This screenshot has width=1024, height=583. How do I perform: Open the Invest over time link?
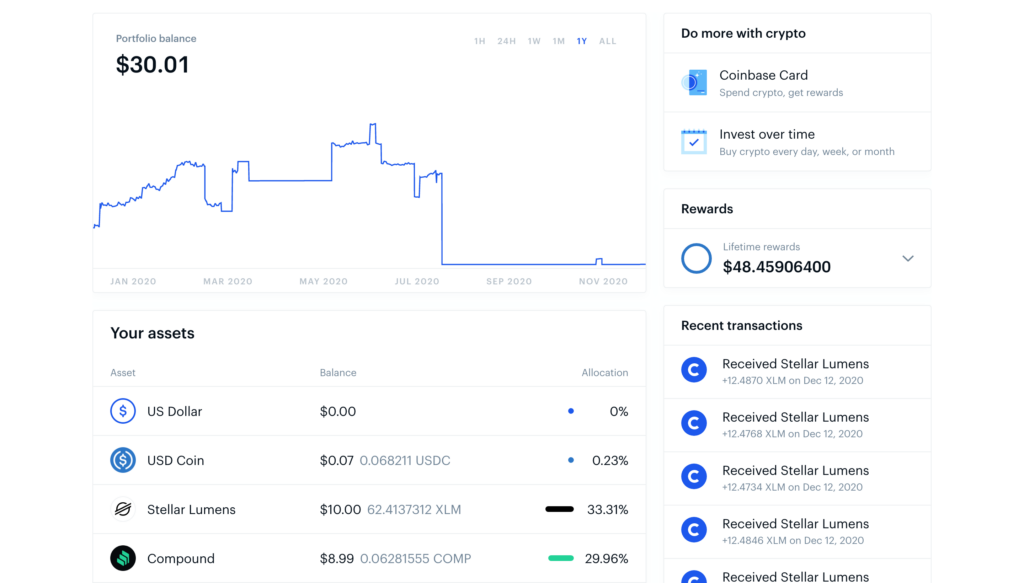pos(797,142)
